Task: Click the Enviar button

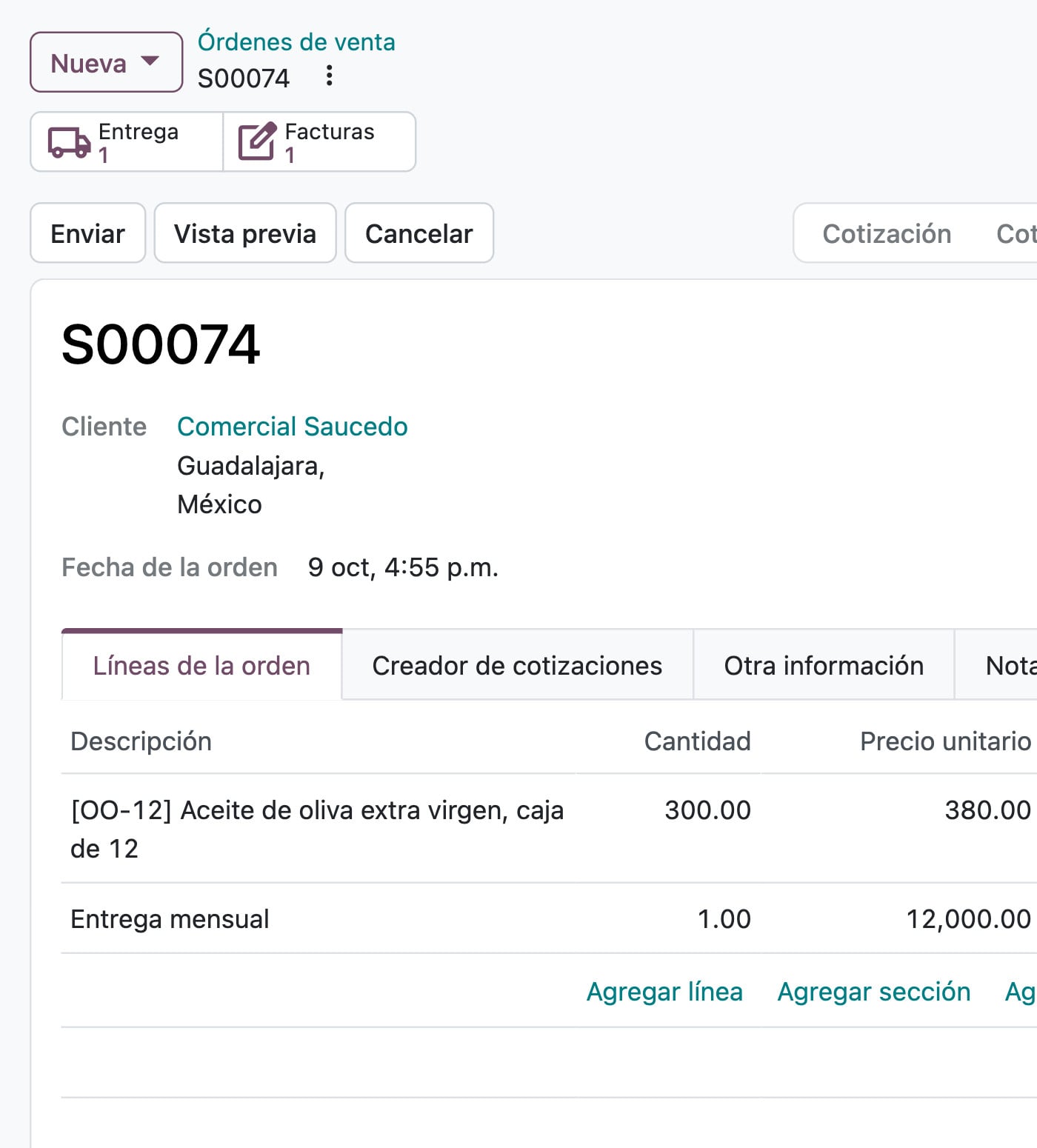Action: point(87,233)
